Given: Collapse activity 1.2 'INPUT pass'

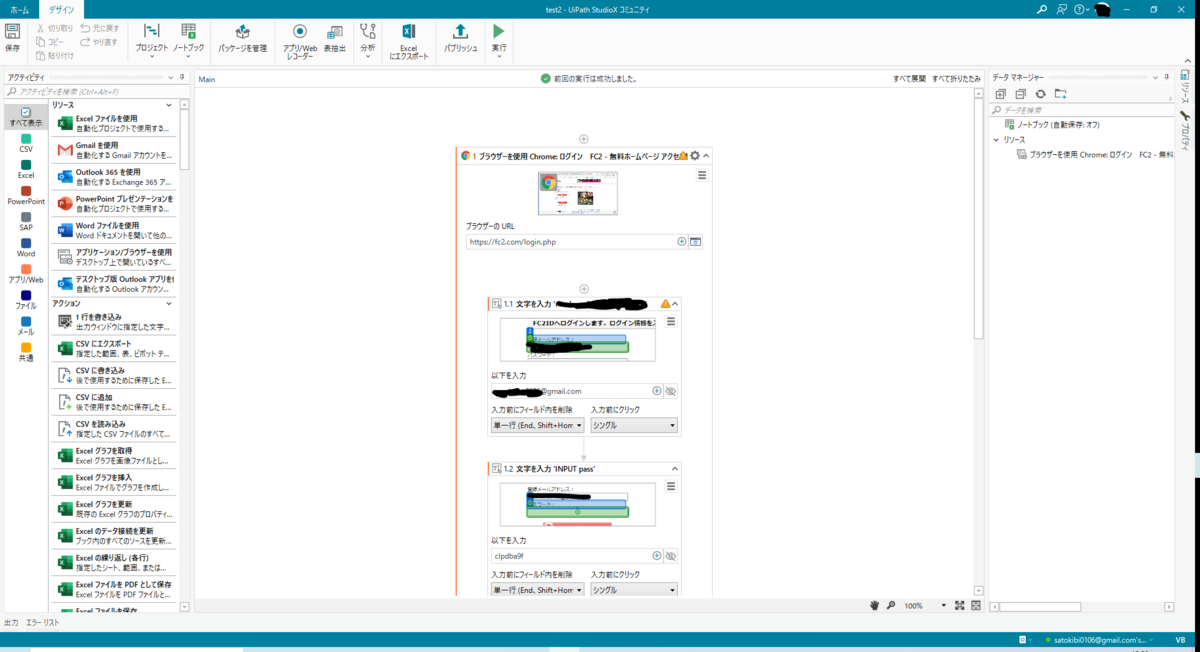Looking at the screenshot, I should (x=675, y=468).
